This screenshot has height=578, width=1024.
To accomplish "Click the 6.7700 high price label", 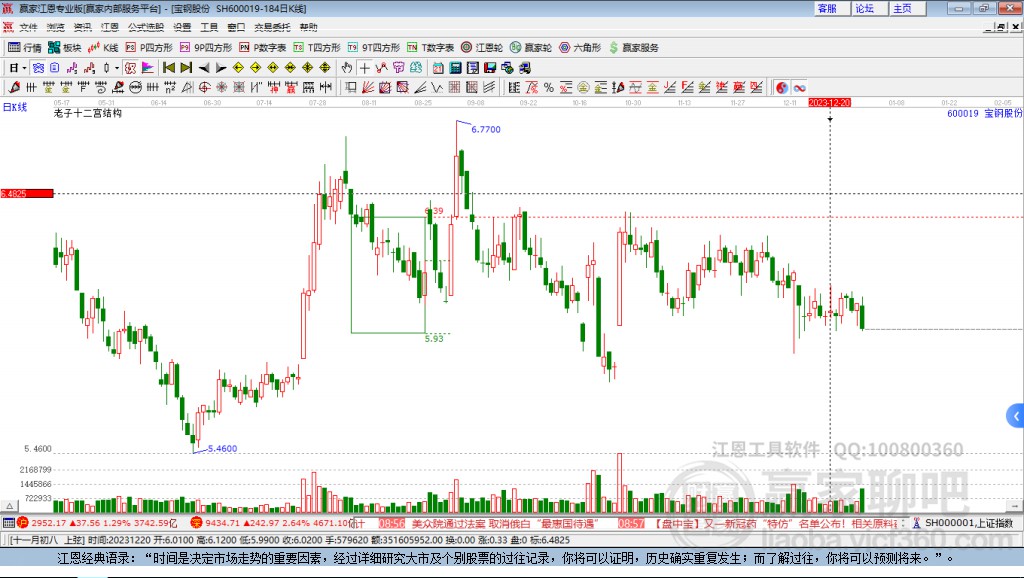I will 486,129.
